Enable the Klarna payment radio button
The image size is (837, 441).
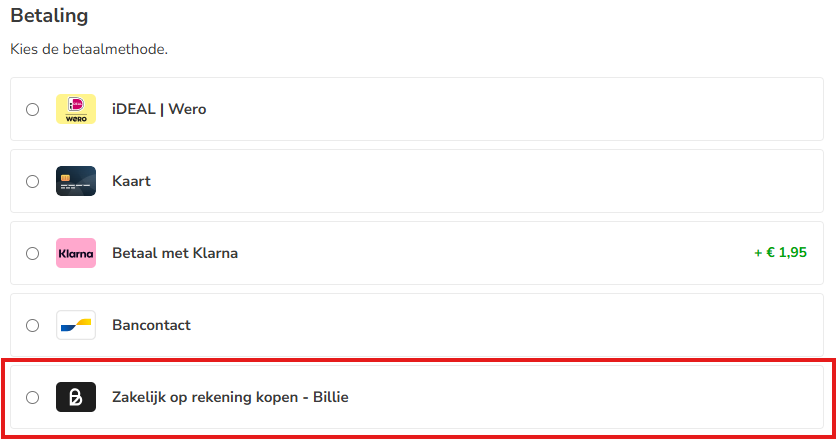[x=33, y=253]
